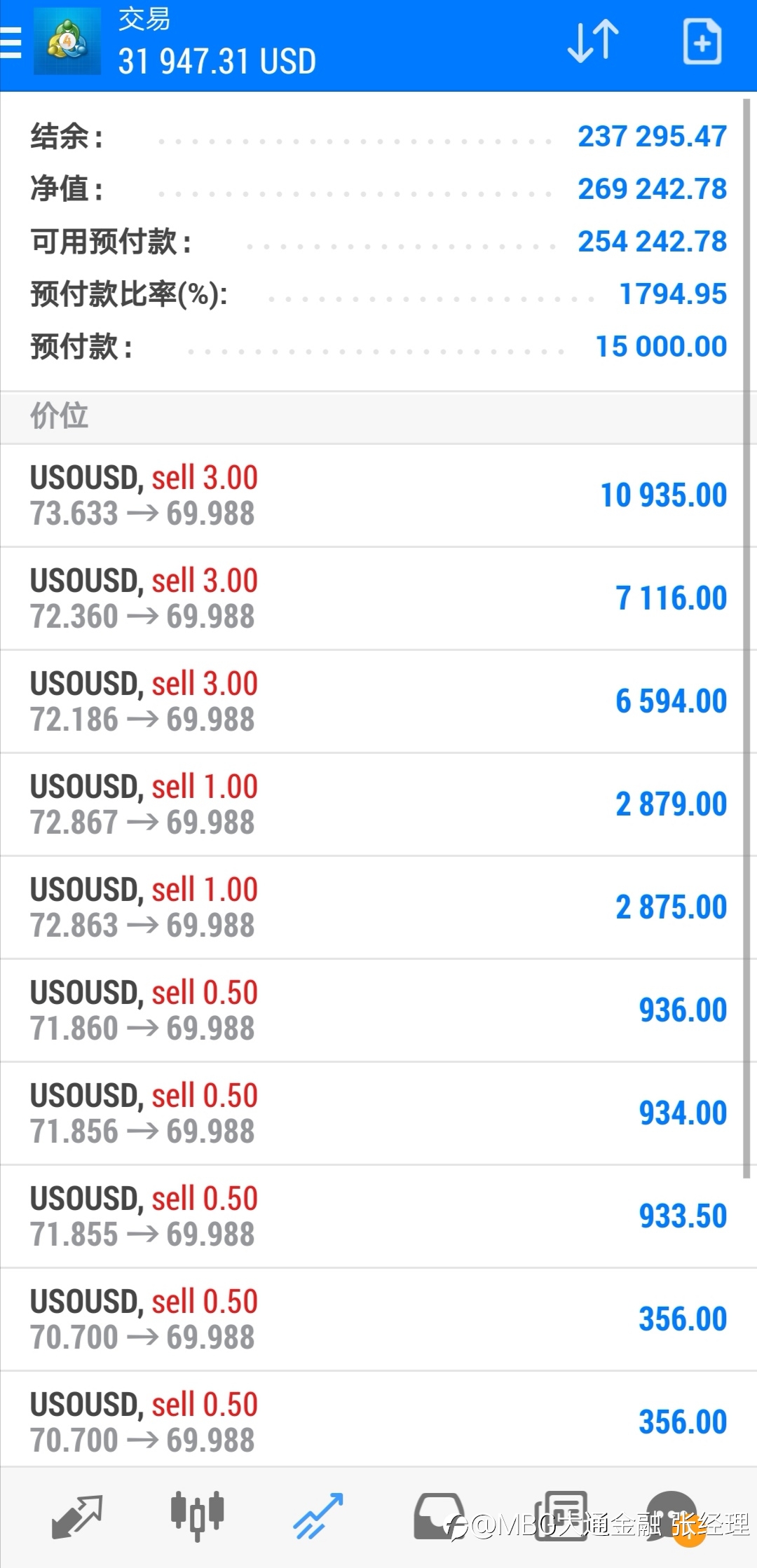Open the News document icon
Image resolution: width=757 pixels, height=1568 pixels.
pos(561,1515)
